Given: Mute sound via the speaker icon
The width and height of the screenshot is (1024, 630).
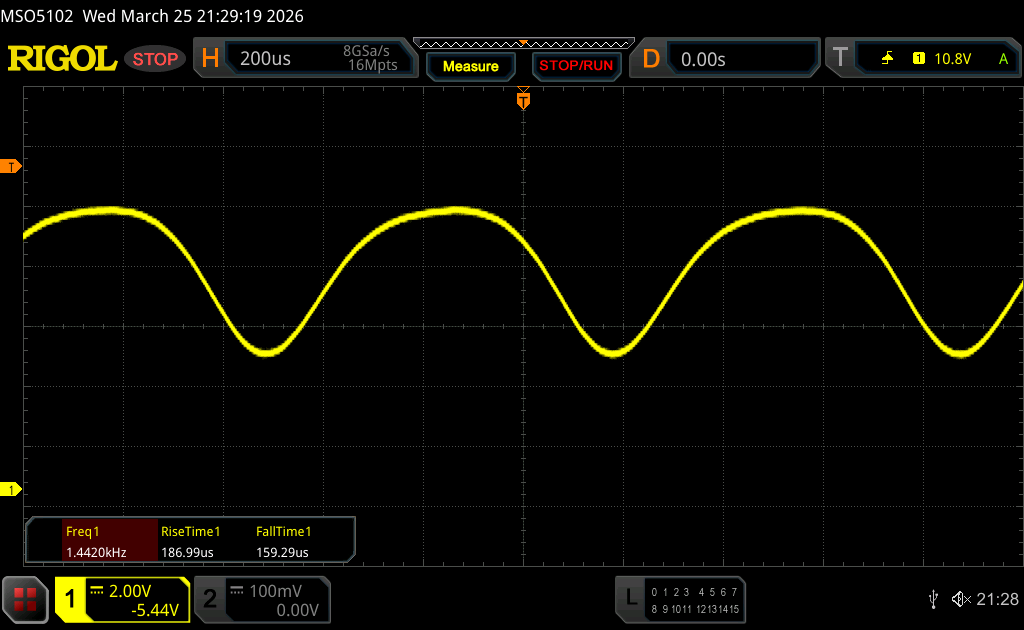Looking at the screenshot, I should pyautogui.click(x=960, y=598).
